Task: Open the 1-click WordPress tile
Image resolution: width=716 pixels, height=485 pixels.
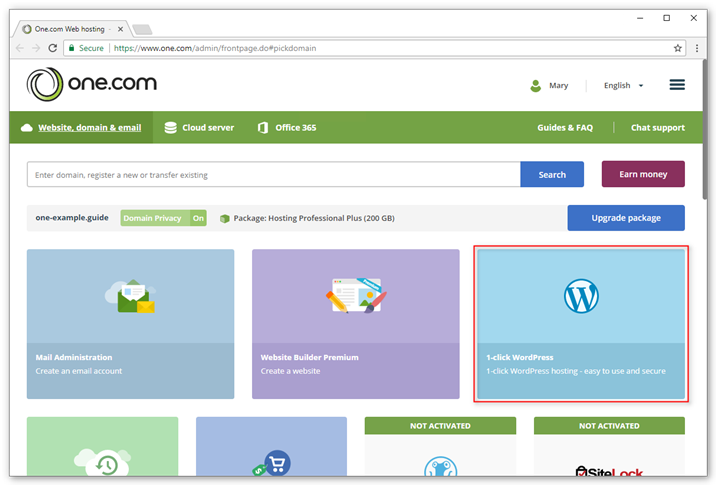Action: click(x=581, y=324)
